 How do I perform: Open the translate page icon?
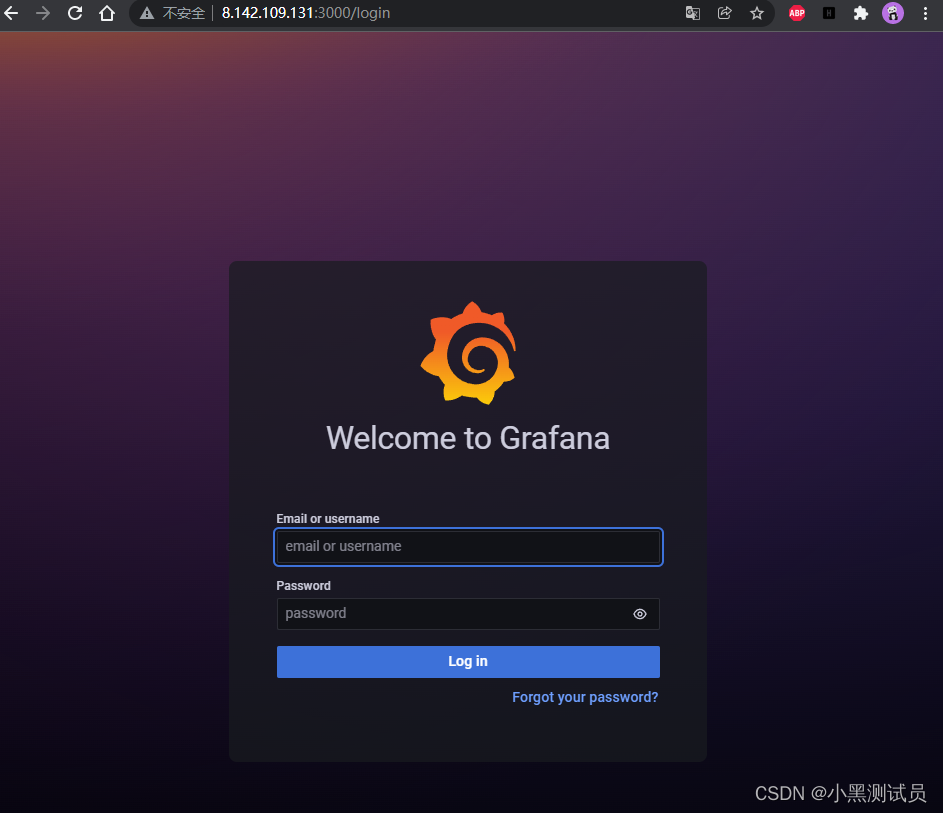click(693, 13)
